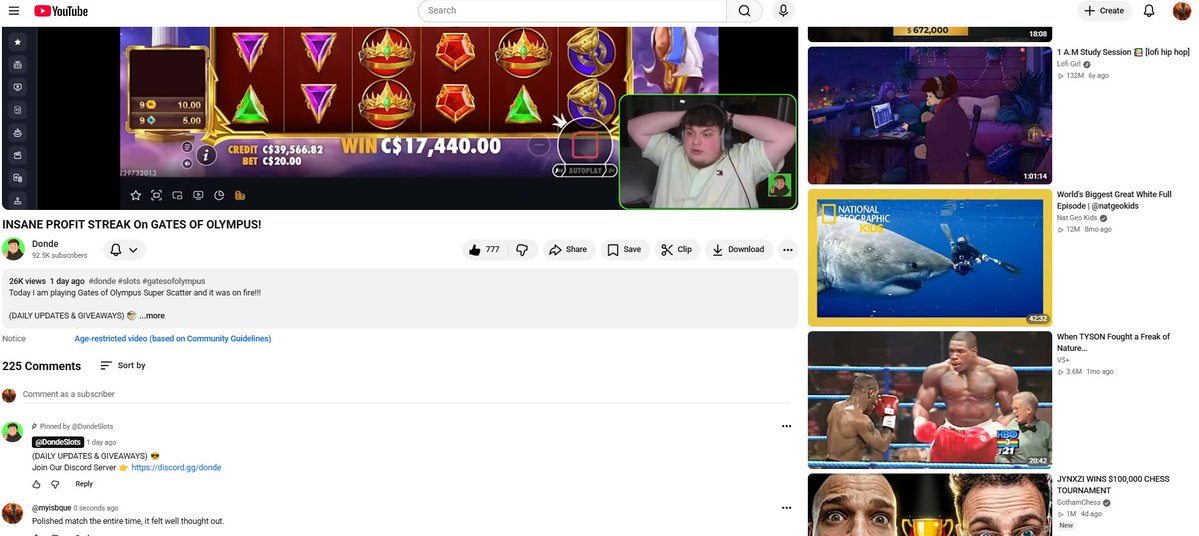Open more actions ellipsis beside Download
Image resolution: width=1199 pixels, height=536 pixels.
788,249
